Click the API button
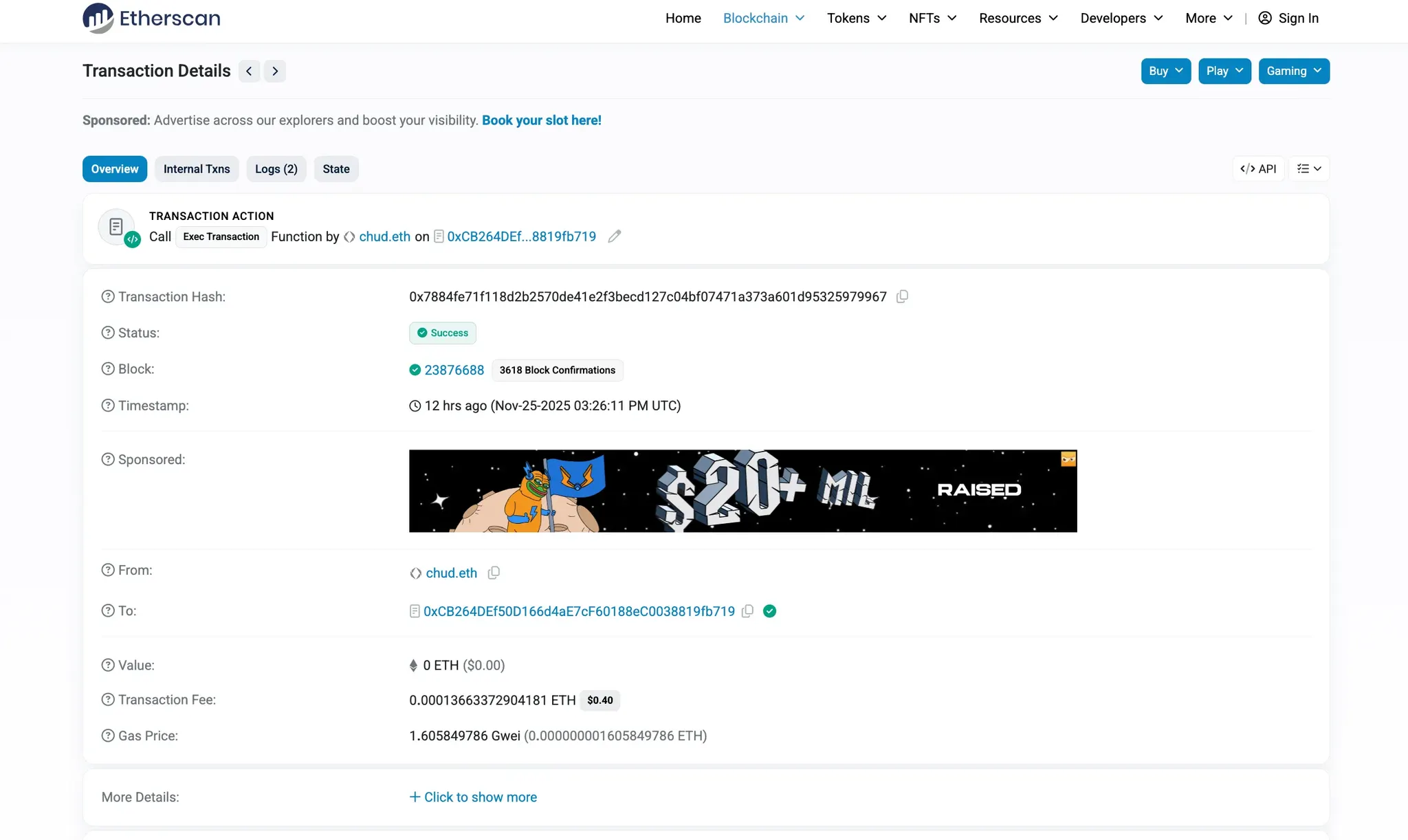The image size is (1408, 840). pyautogui.click(x=1258, y=168)
